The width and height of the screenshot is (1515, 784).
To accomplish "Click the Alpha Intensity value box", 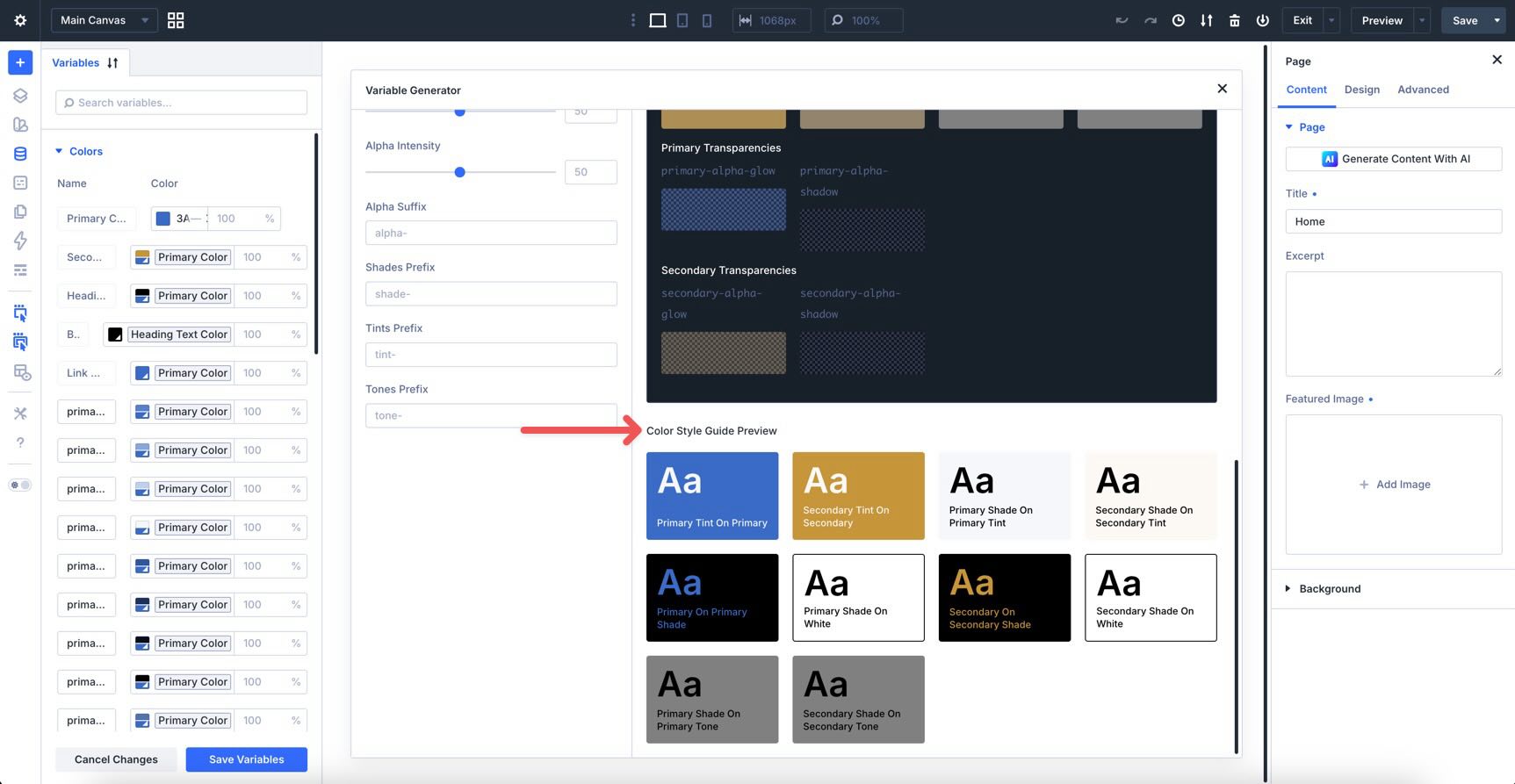I will point(591,172).
